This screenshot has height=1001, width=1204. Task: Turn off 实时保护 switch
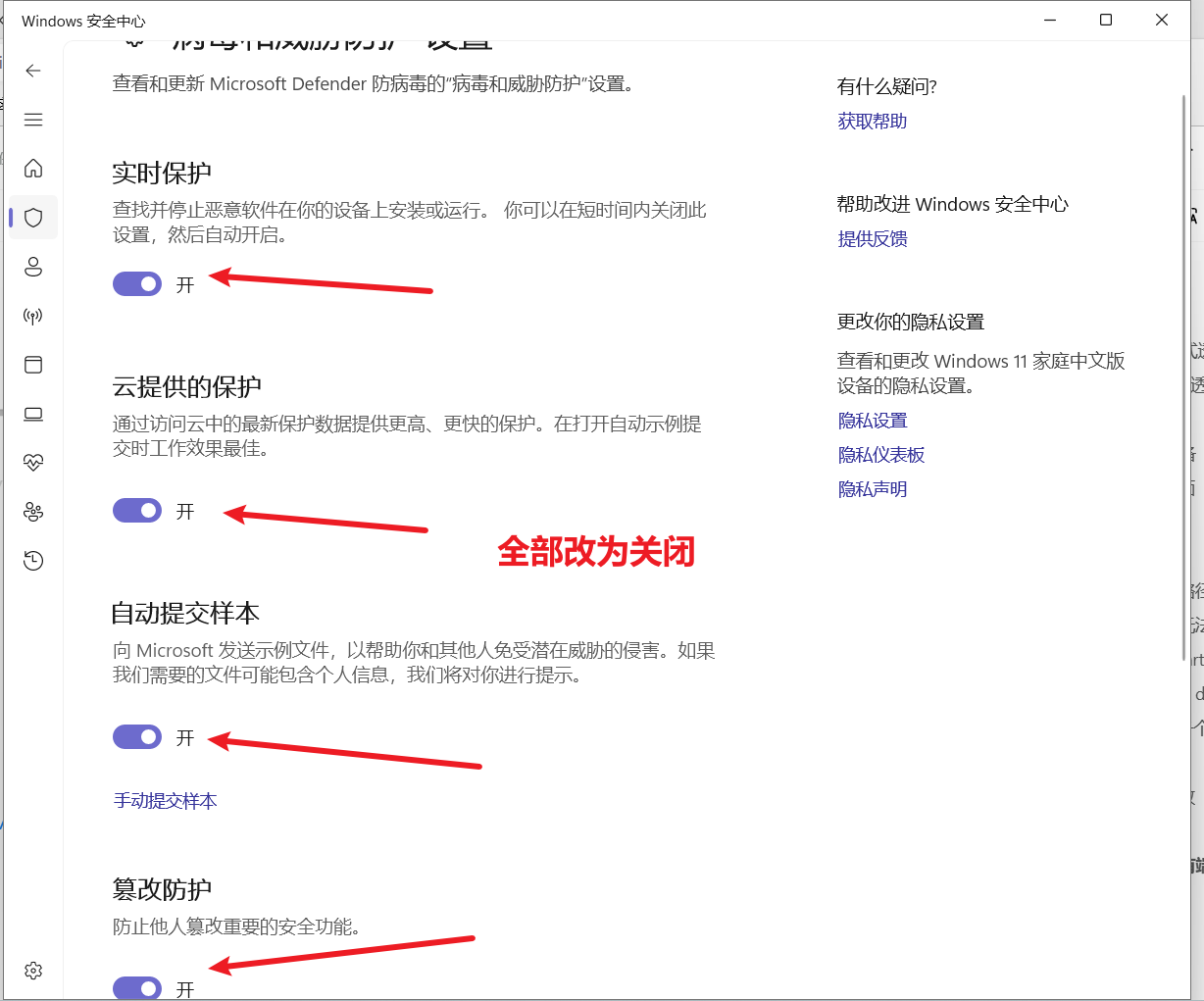tap(136, 283)
